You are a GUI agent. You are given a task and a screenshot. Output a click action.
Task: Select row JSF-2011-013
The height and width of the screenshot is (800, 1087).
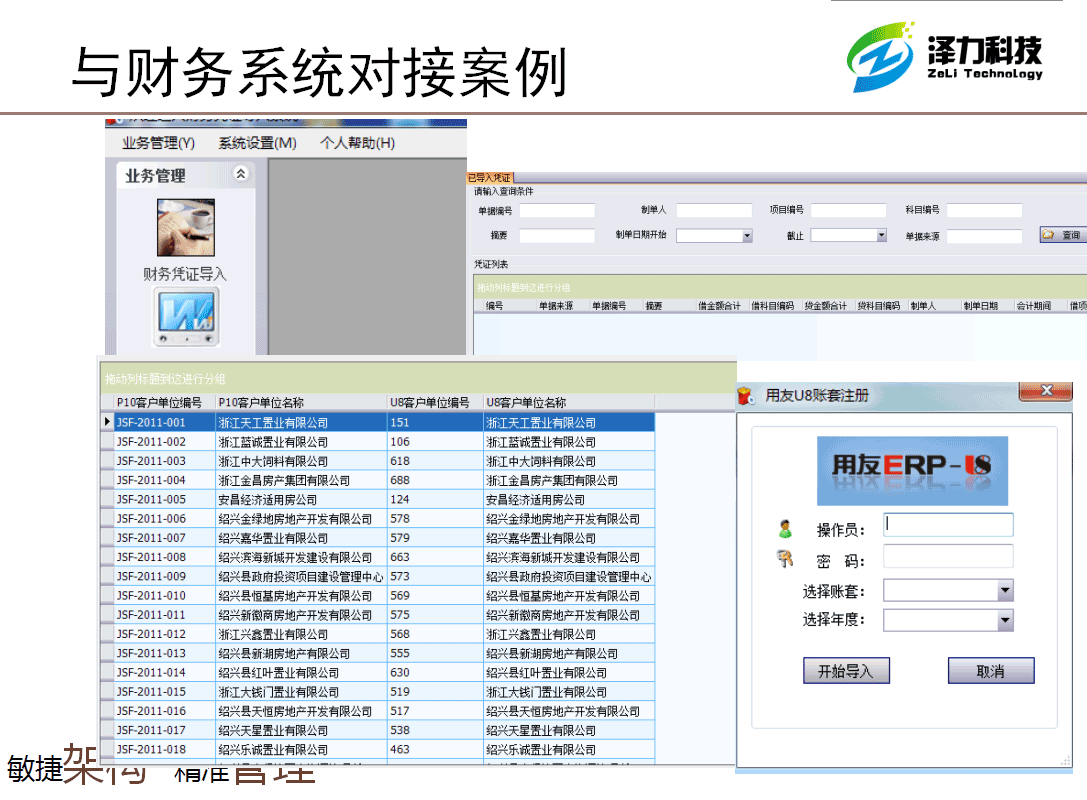pyautogui.click(x=378, y=653)
